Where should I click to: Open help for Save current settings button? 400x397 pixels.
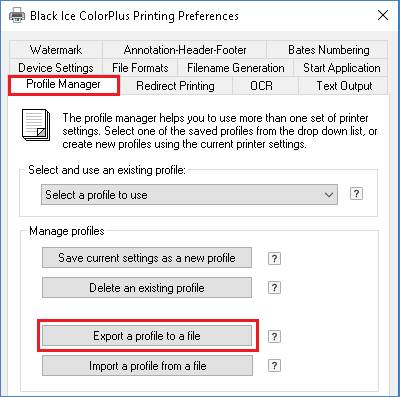click(274, 258)
